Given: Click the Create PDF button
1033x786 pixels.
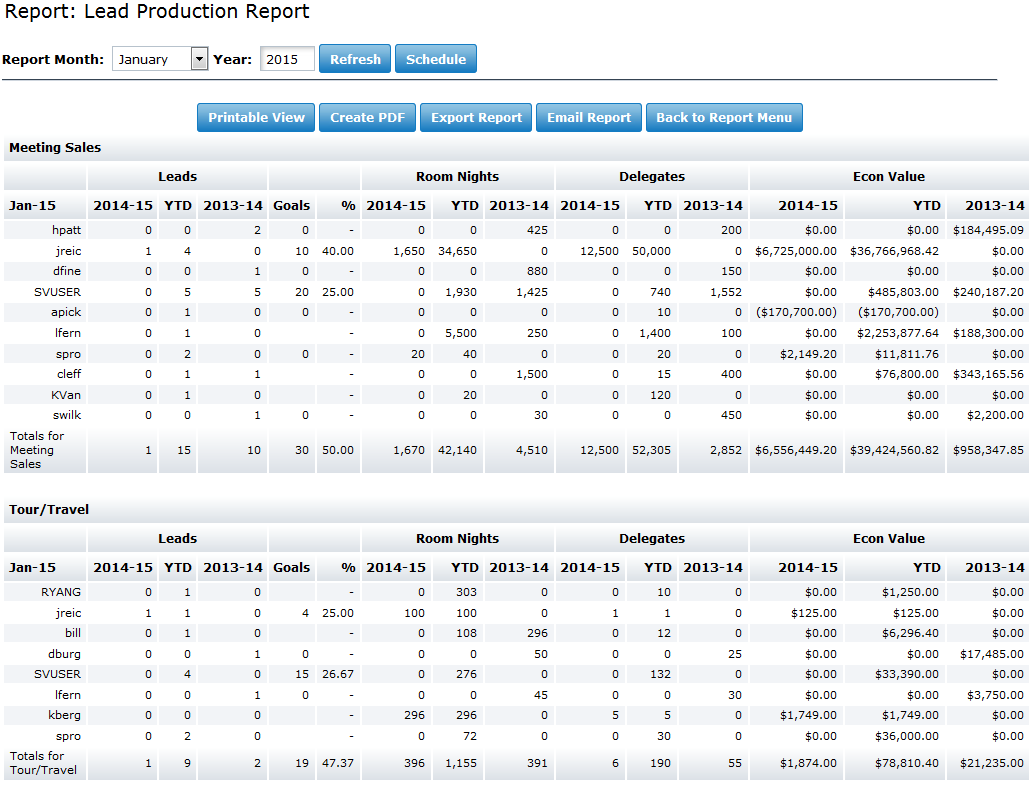Looking at the screenshot, I should (x=368, y=117).
